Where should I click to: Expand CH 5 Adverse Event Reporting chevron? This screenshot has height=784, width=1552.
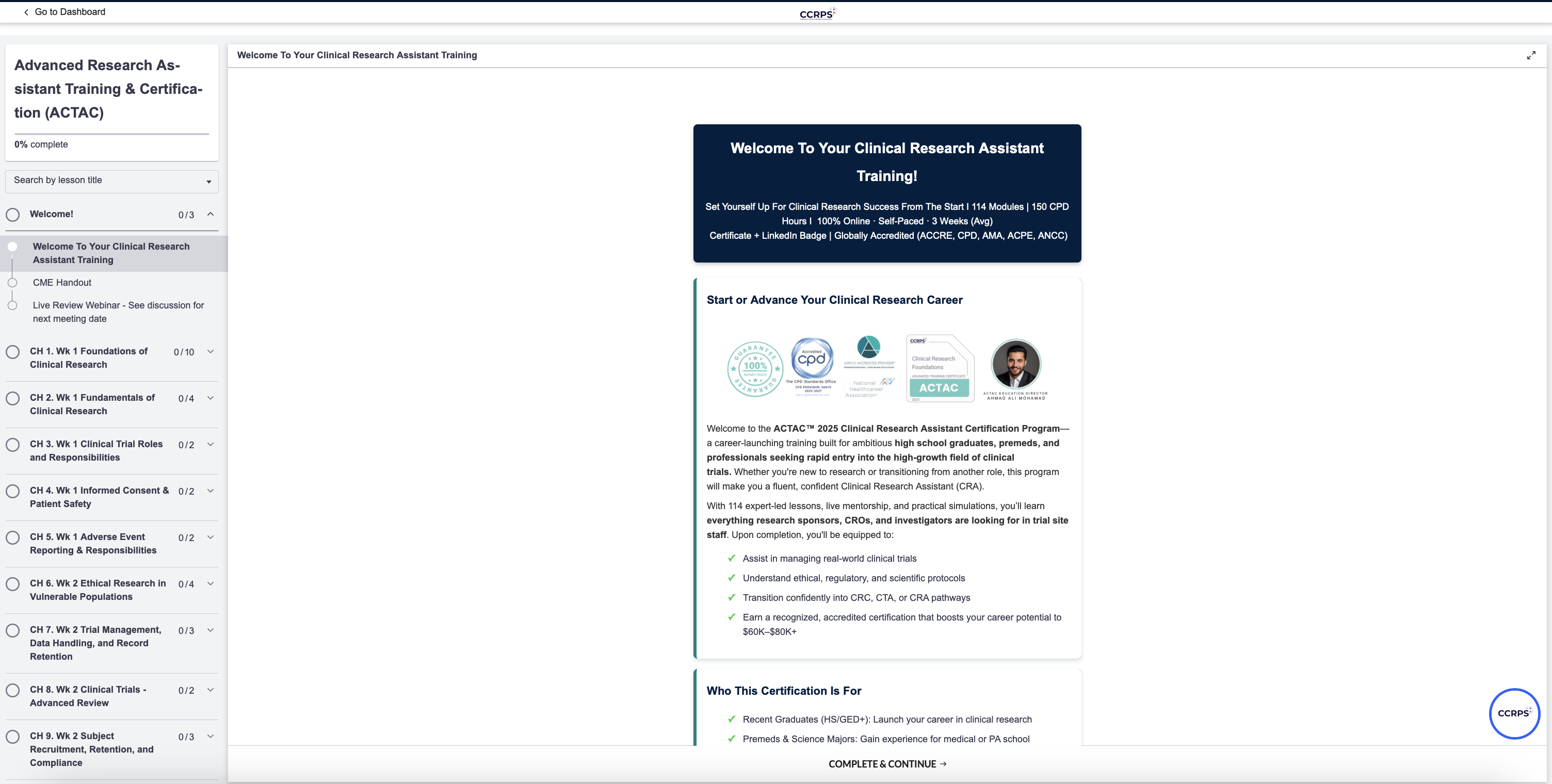pyautogui.click(x=211, y=536)
